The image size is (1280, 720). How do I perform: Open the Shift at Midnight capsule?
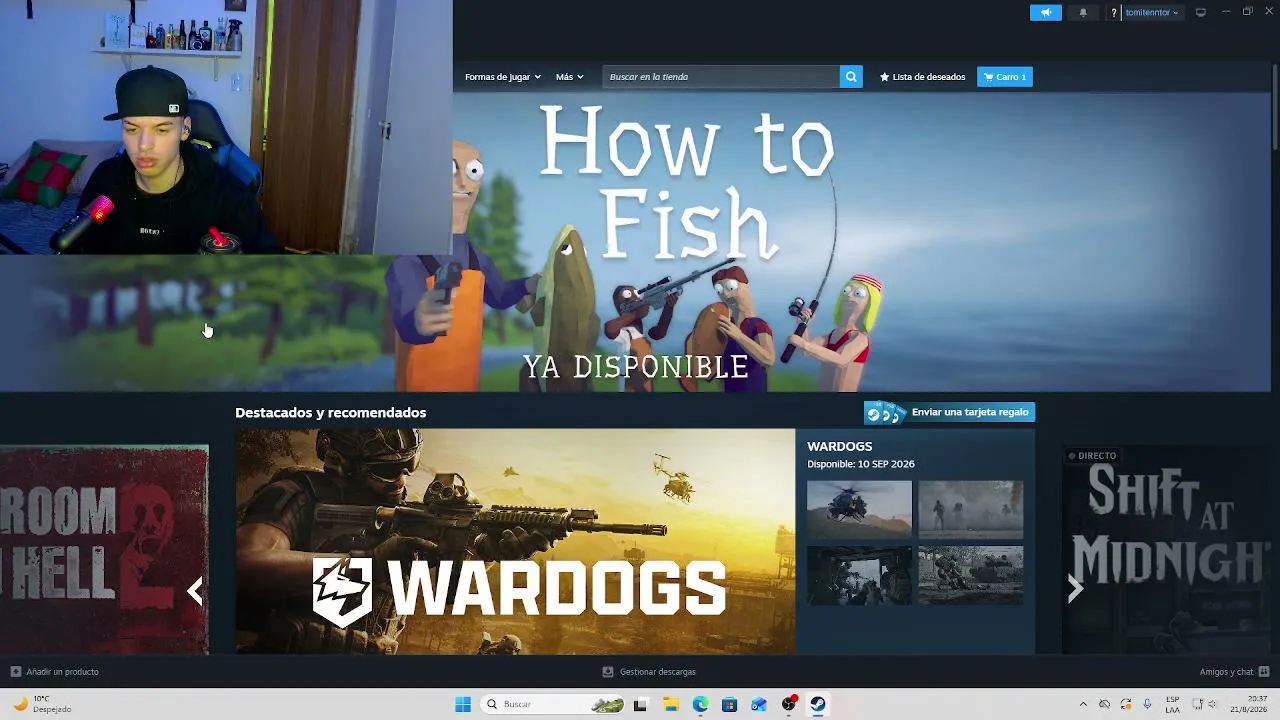coord(1166,549)
